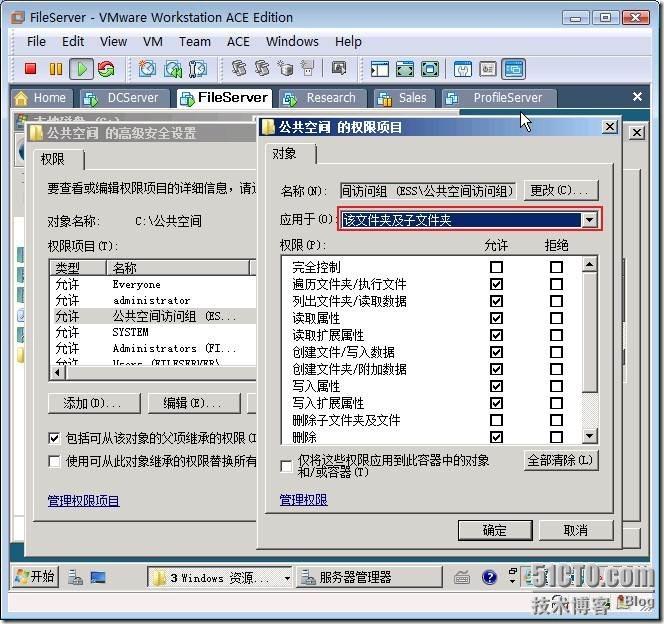Screen dimensions: 664x624
Task: Click the keyboard icon in system tray
Action: [462, 577]
